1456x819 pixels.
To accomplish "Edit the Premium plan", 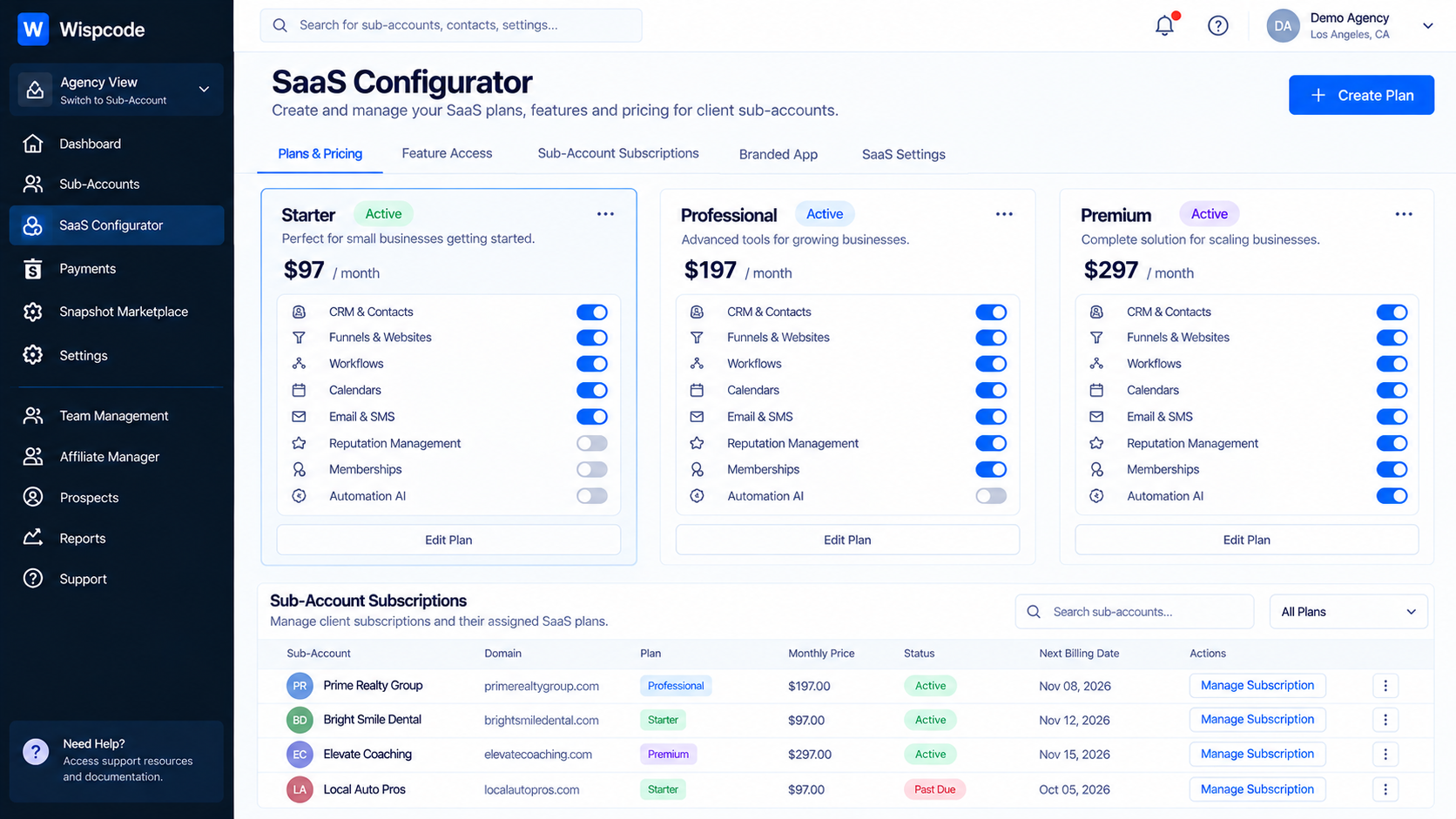I will [1247, 540].
